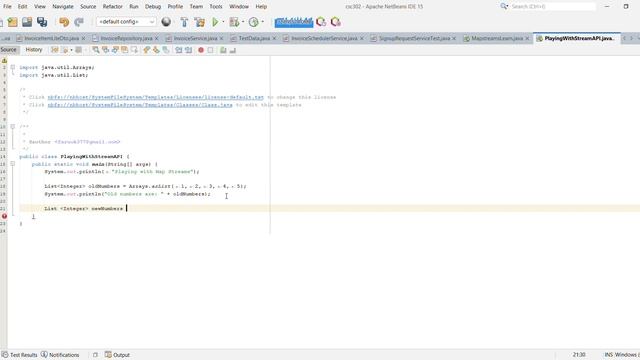Collapse the main method fold
The width and height of the screenshot is (640, 360).
13,164
